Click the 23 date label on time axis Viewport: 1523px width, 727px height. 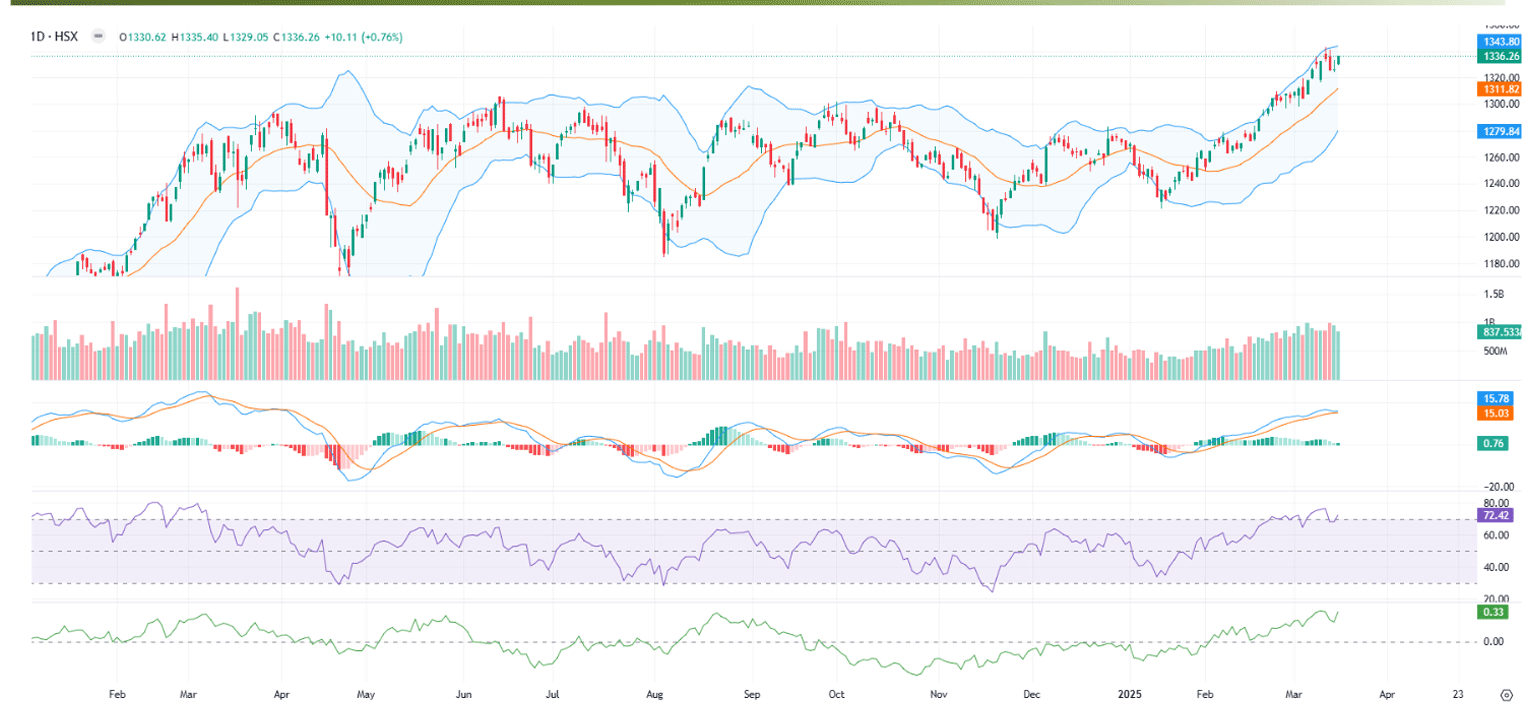point(1458,693)
